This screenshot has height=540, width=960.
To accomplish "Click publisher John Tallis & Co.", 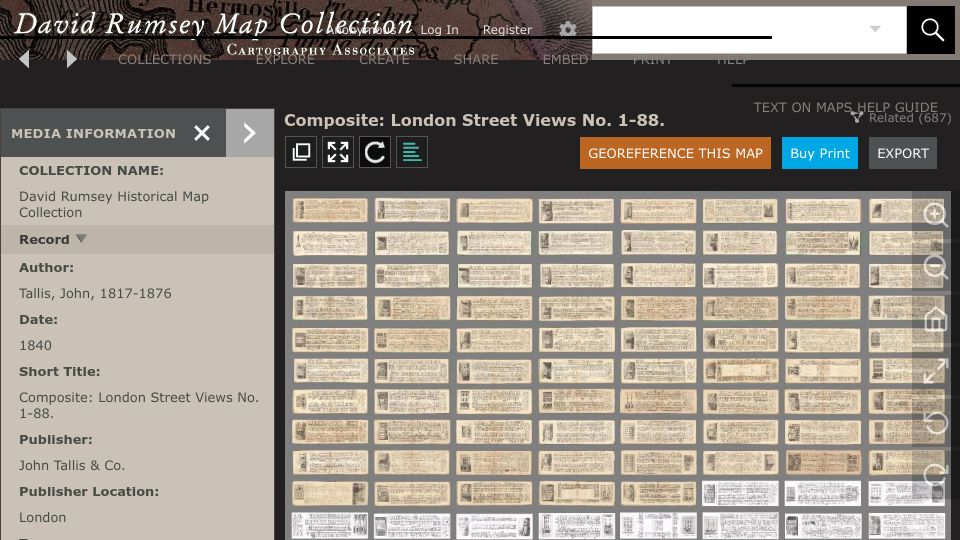I will [x=72, y=465].
